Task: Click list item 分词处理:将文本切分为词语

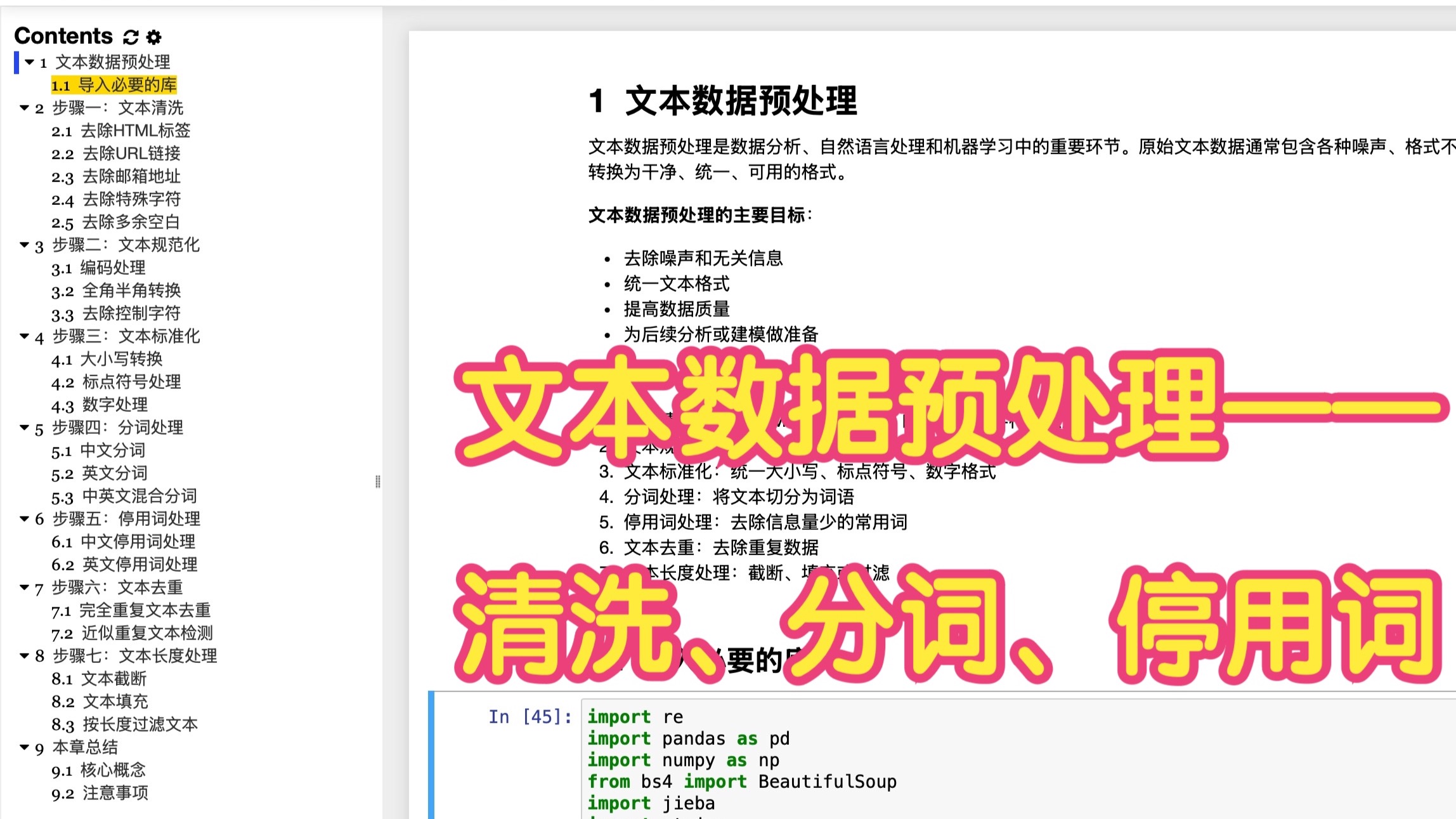Action: click(739, 497)
